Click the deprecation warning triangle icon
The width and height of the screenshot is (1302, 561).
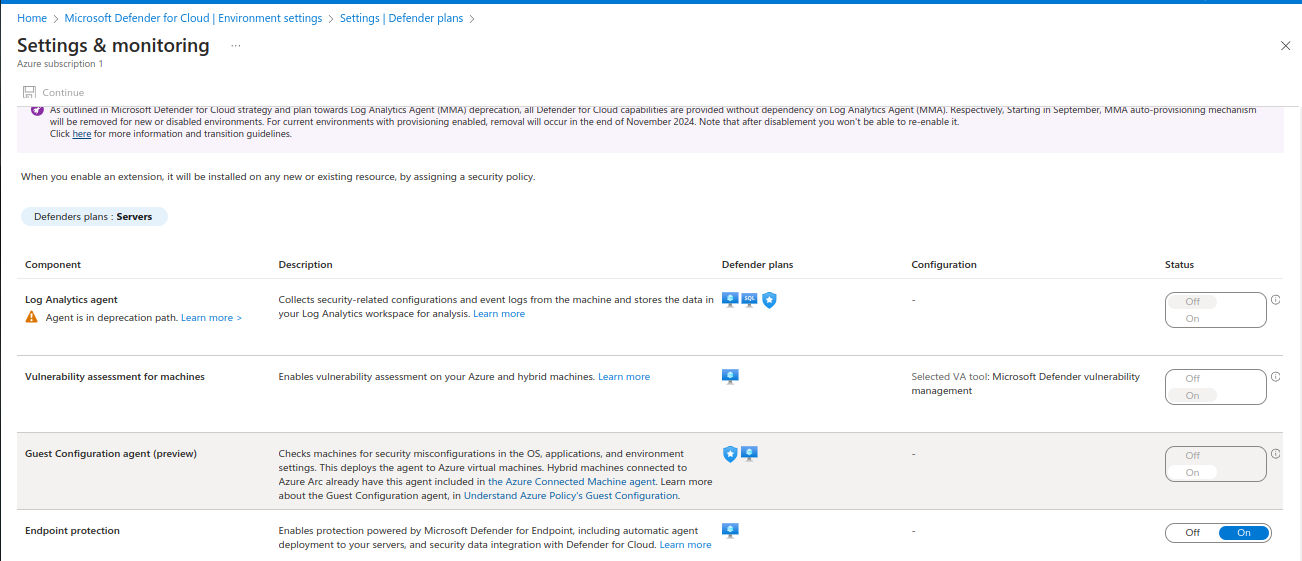[32, 317]
